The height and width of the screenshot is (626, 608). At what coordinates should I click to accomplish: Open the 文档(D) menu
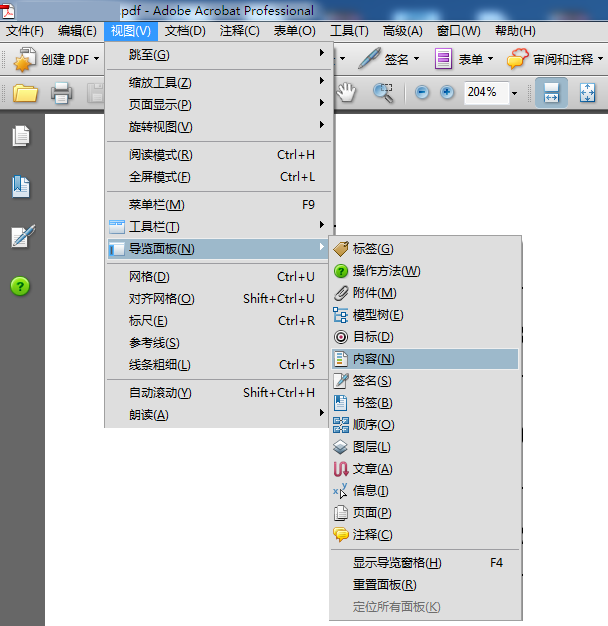click(x=185, y=31)
